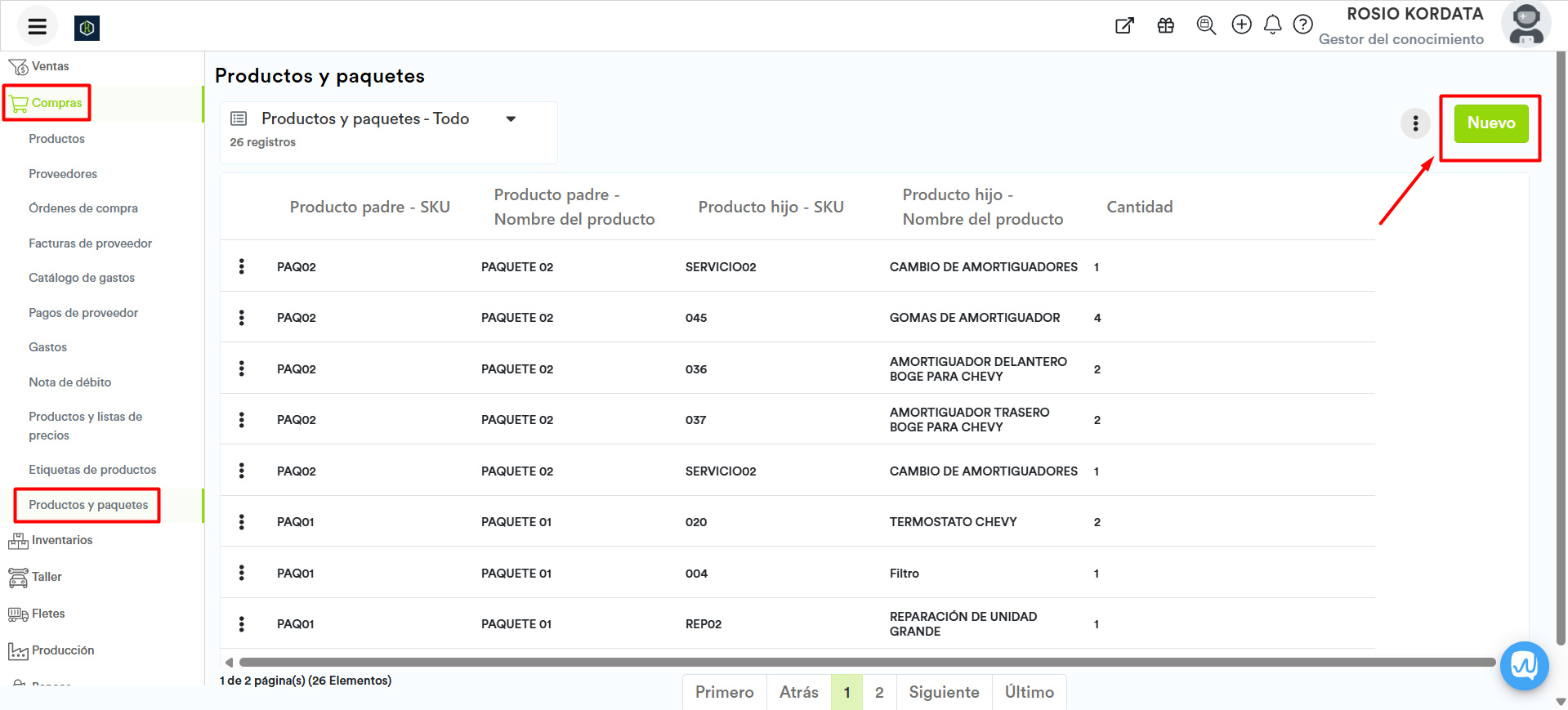
Task: Click the external link share icon
Action: (x=1124, y=25)
